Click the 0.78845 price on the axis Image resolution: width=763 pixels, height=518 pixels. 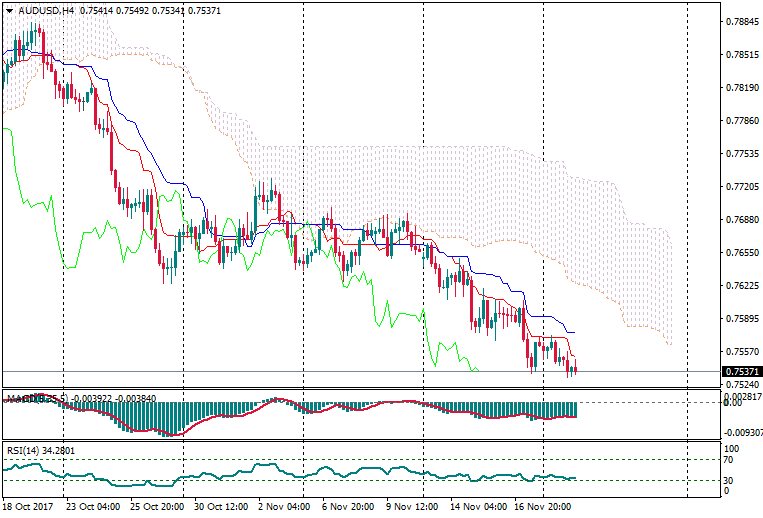[x=741, y=22]
